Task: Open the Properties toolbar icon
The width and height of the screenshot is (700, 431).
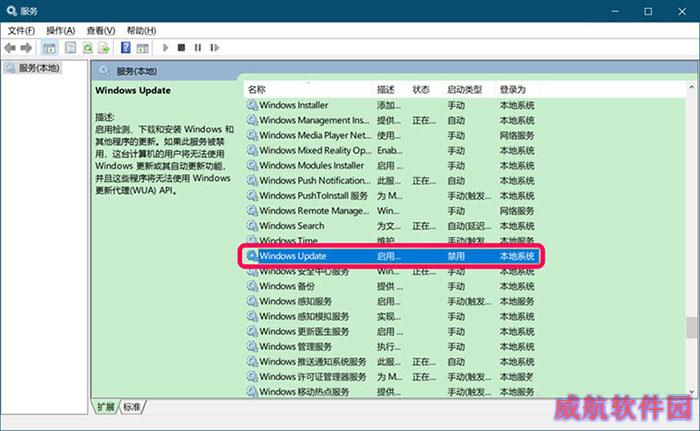Action: tap(71, 48)
